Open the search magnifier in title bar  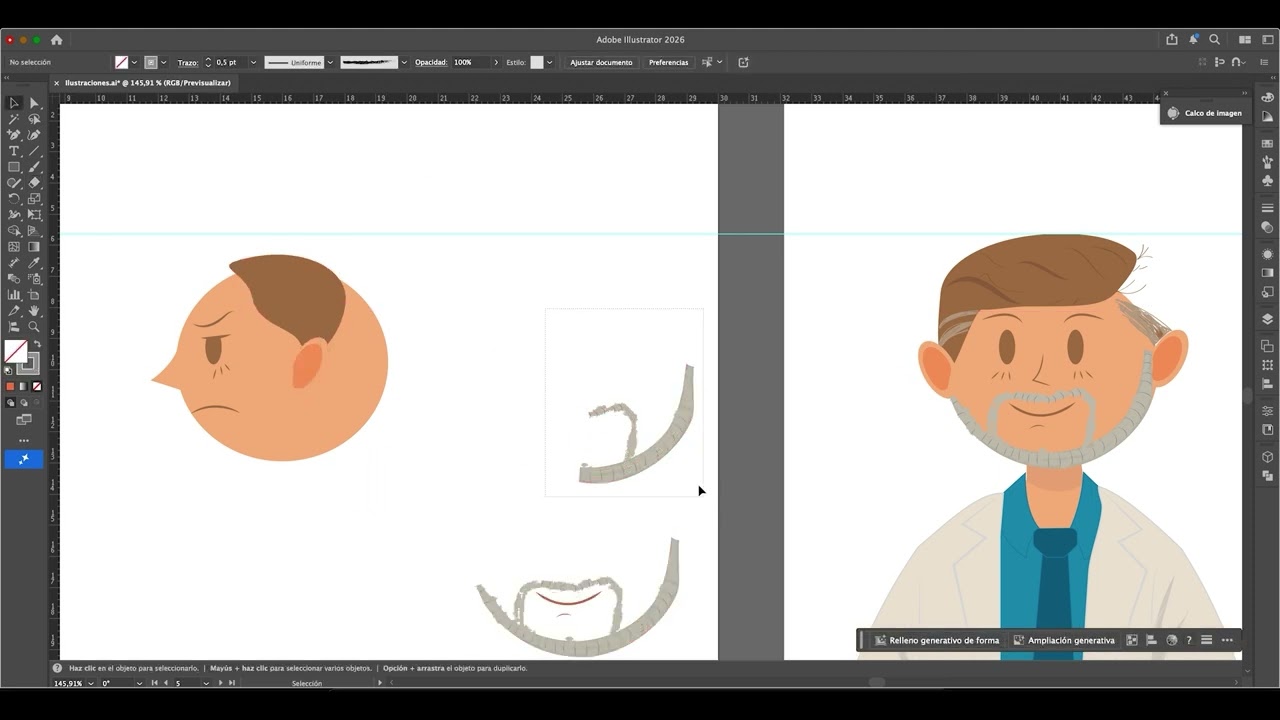click(1214, 40)
